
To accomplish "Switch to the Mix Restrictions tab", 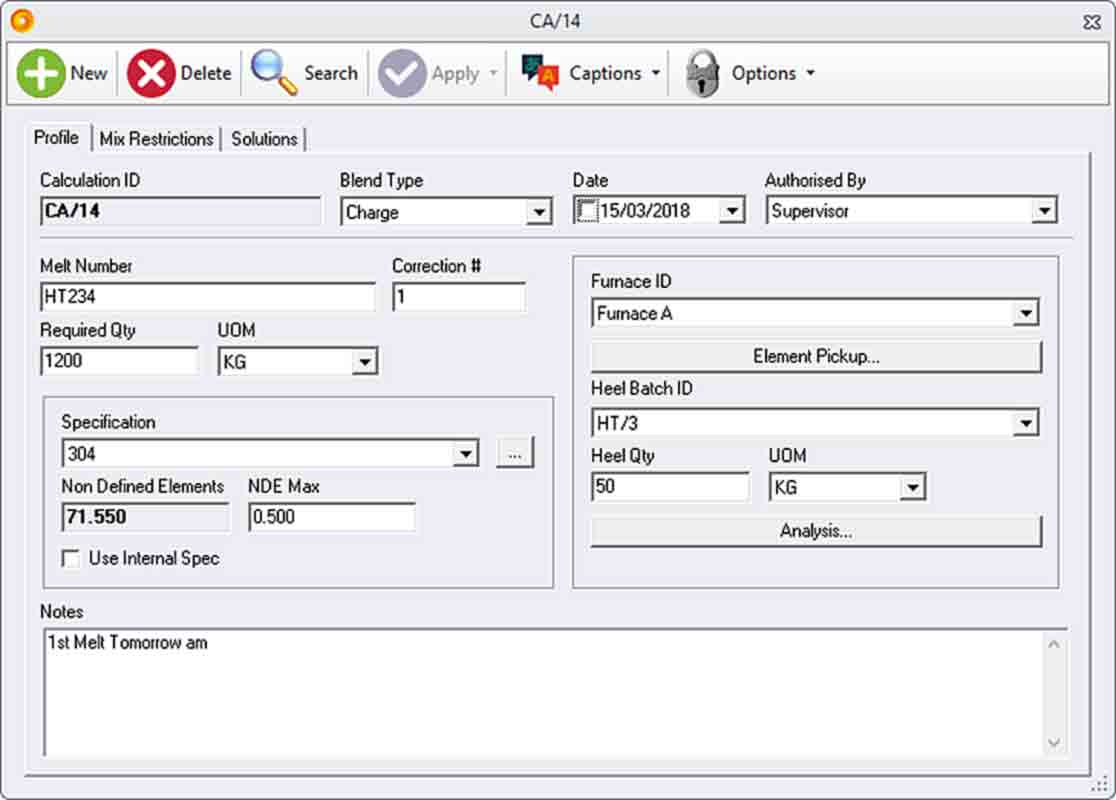I will pyautogui.click(x=156, y=139).
